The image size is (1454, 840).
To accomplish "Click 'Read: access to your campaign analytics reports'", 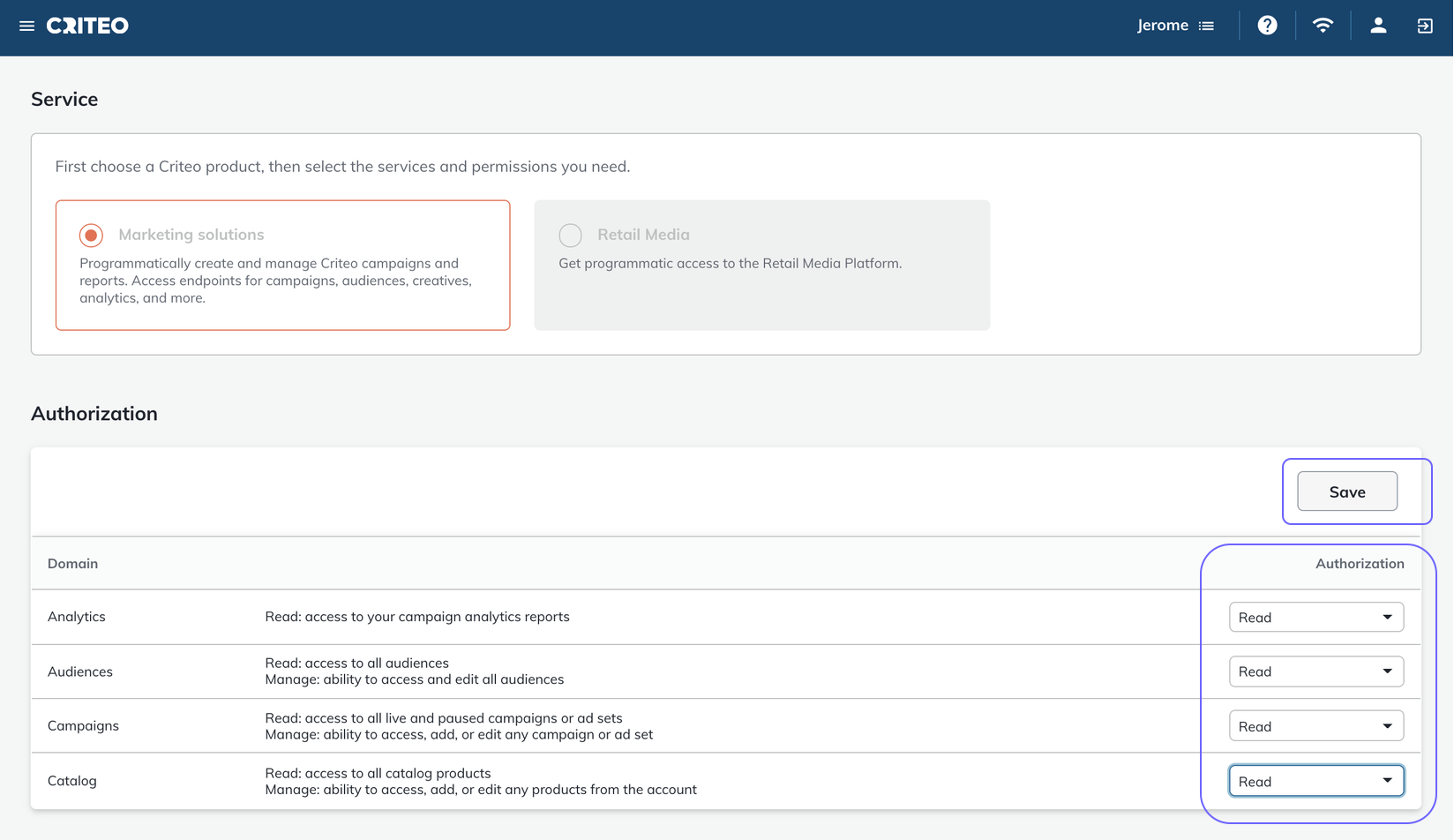I will coord(417,617).
